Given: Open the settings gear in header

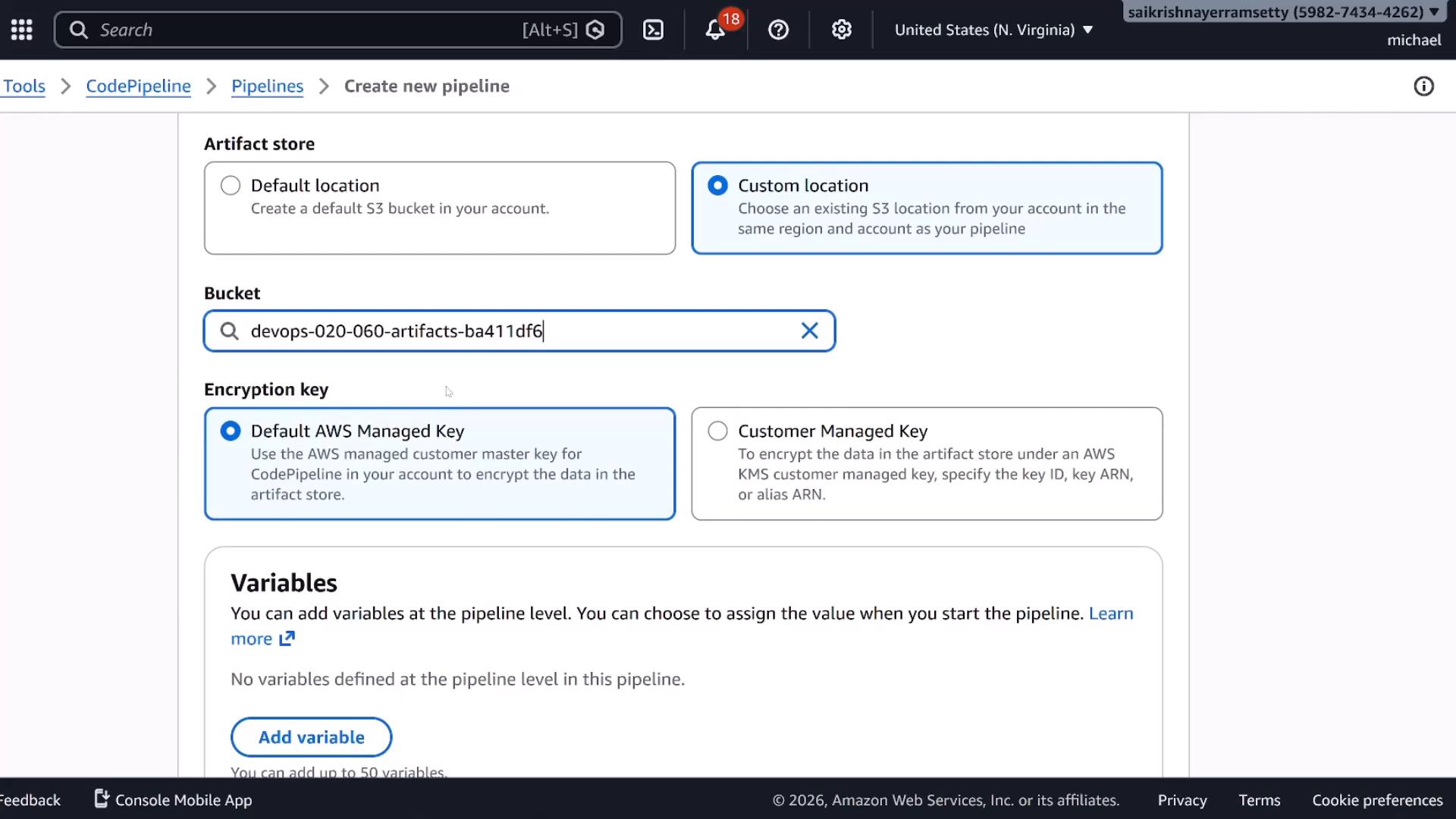Looking at the screenshot, I should [x=841, y=30].
